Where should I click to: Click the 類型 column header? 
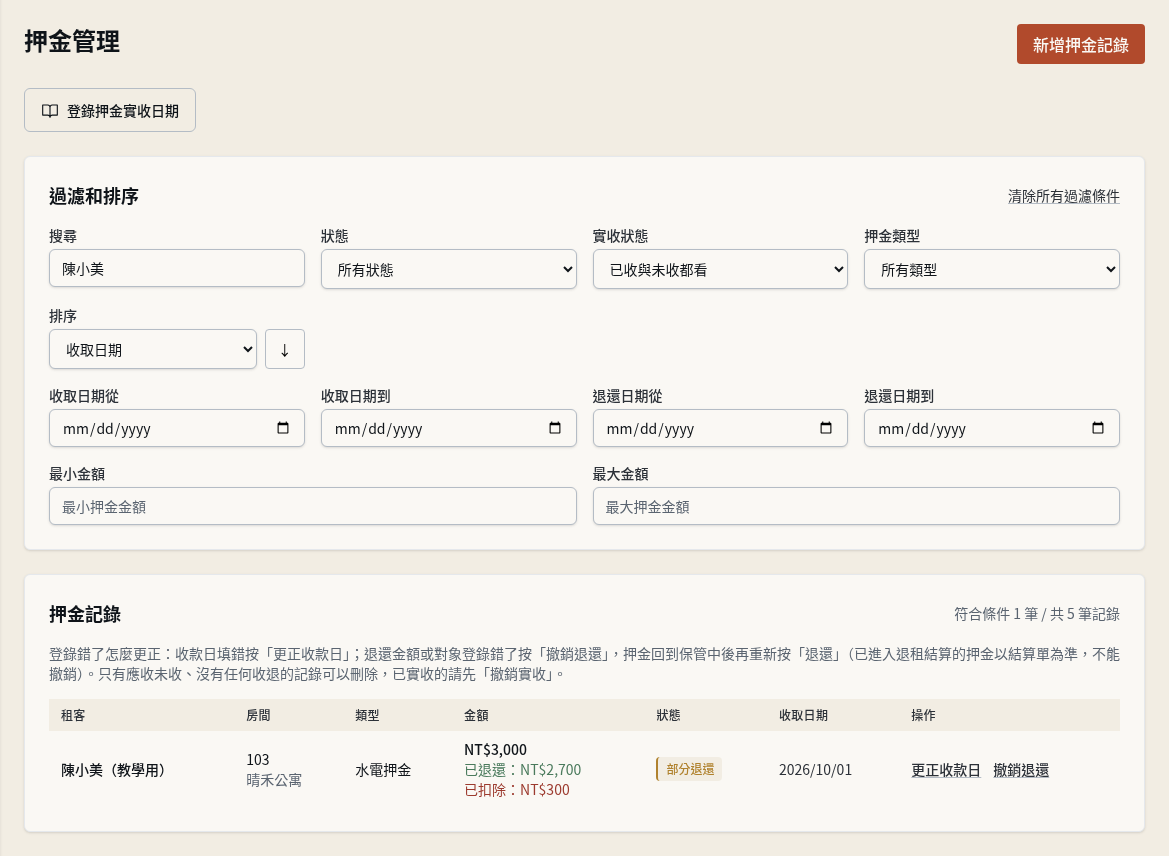pyautogui.click(x=367, y=715)
